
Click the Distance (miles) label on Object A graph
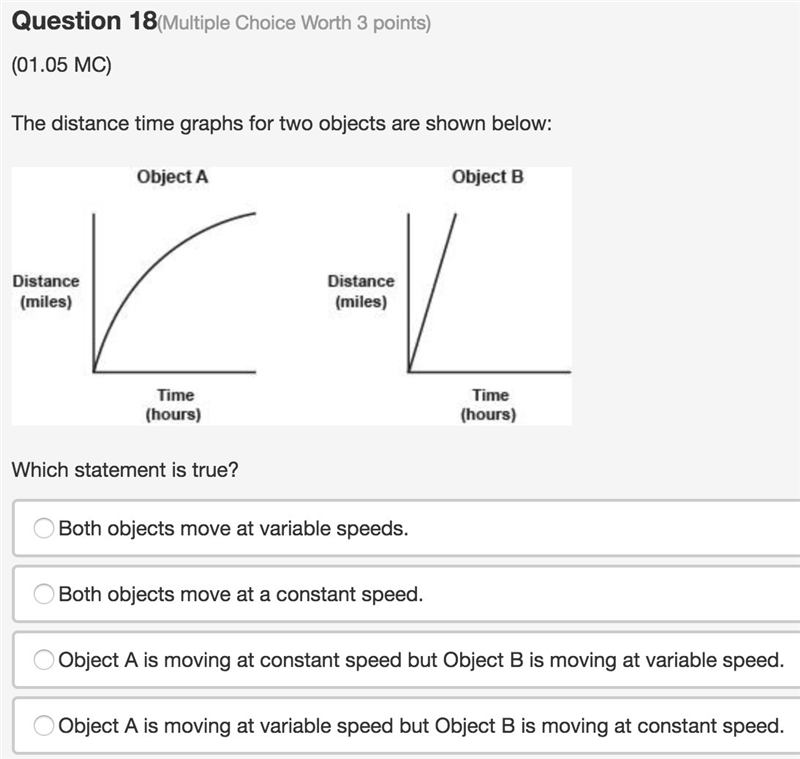(46, 291)
